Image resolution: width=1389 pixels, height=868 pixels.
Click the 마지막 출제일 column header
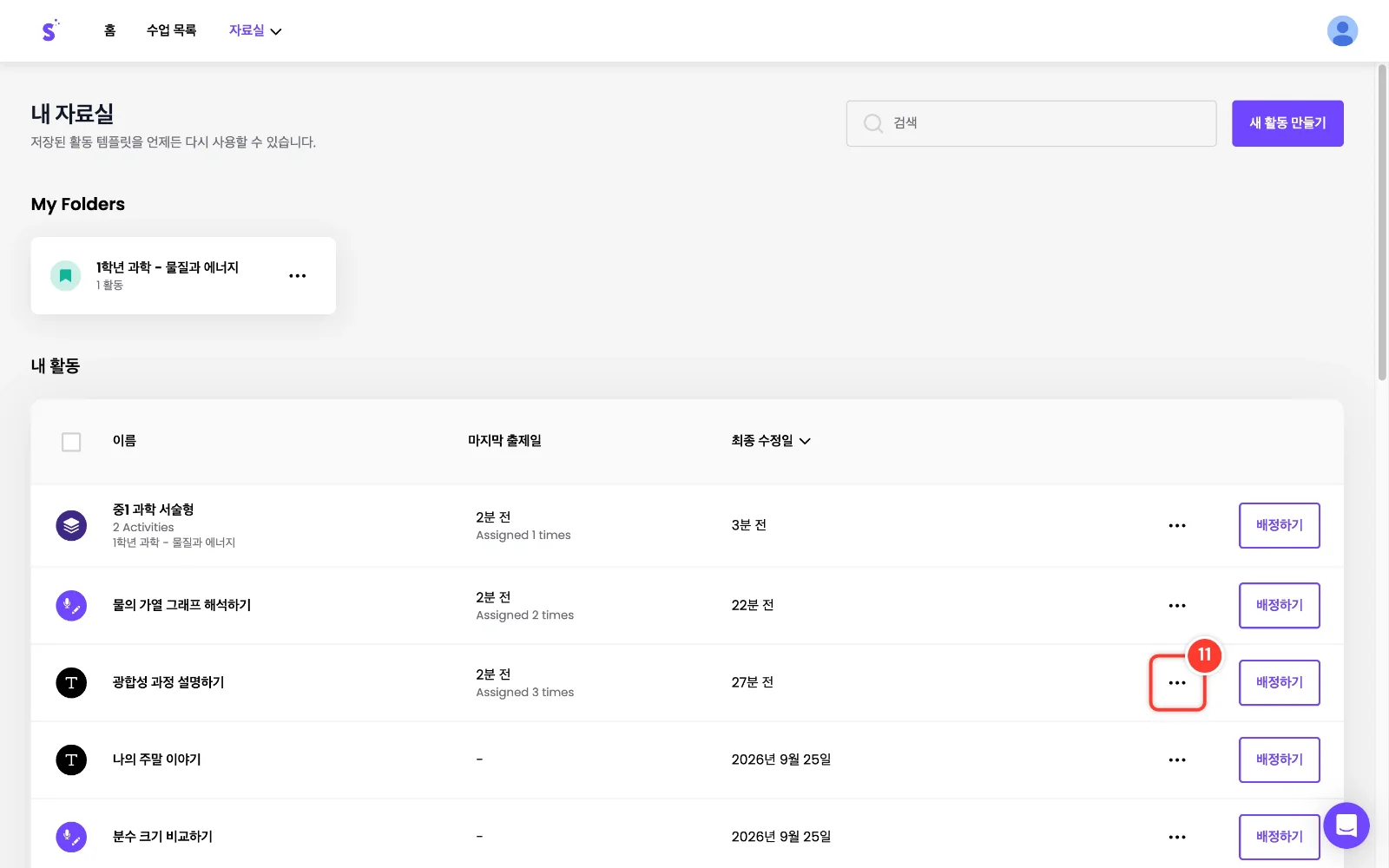point(504,441)
